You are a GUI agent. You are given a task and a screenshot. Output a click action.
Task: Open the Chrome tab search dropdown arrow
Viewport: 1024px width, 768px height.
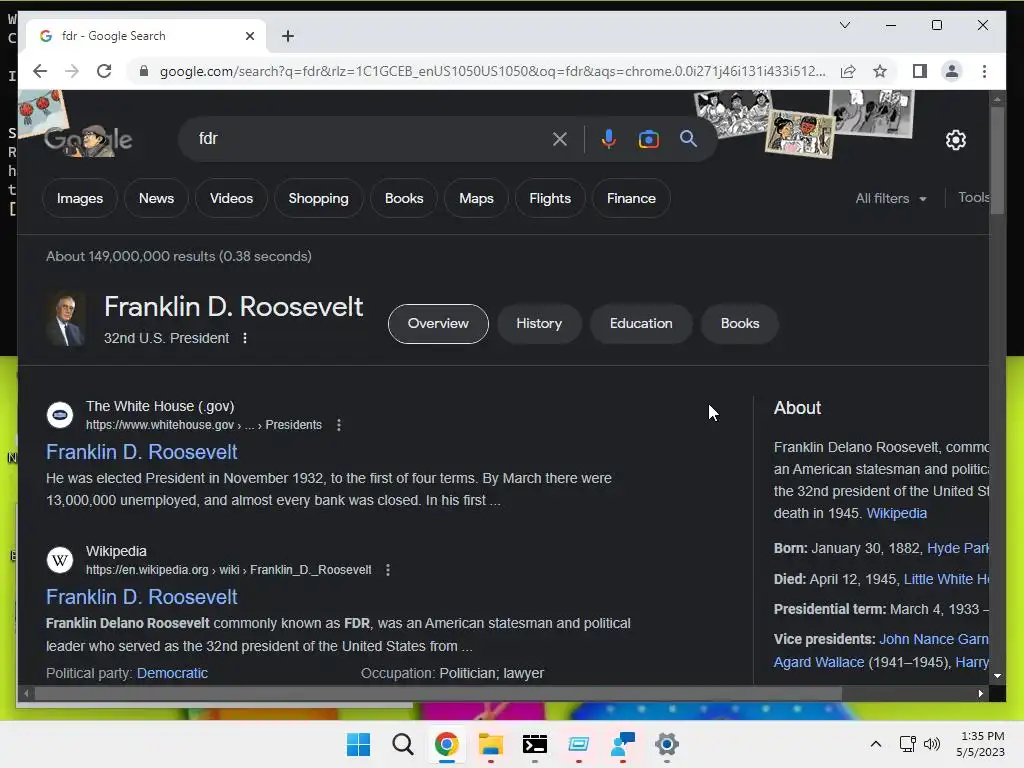[844, 25]
